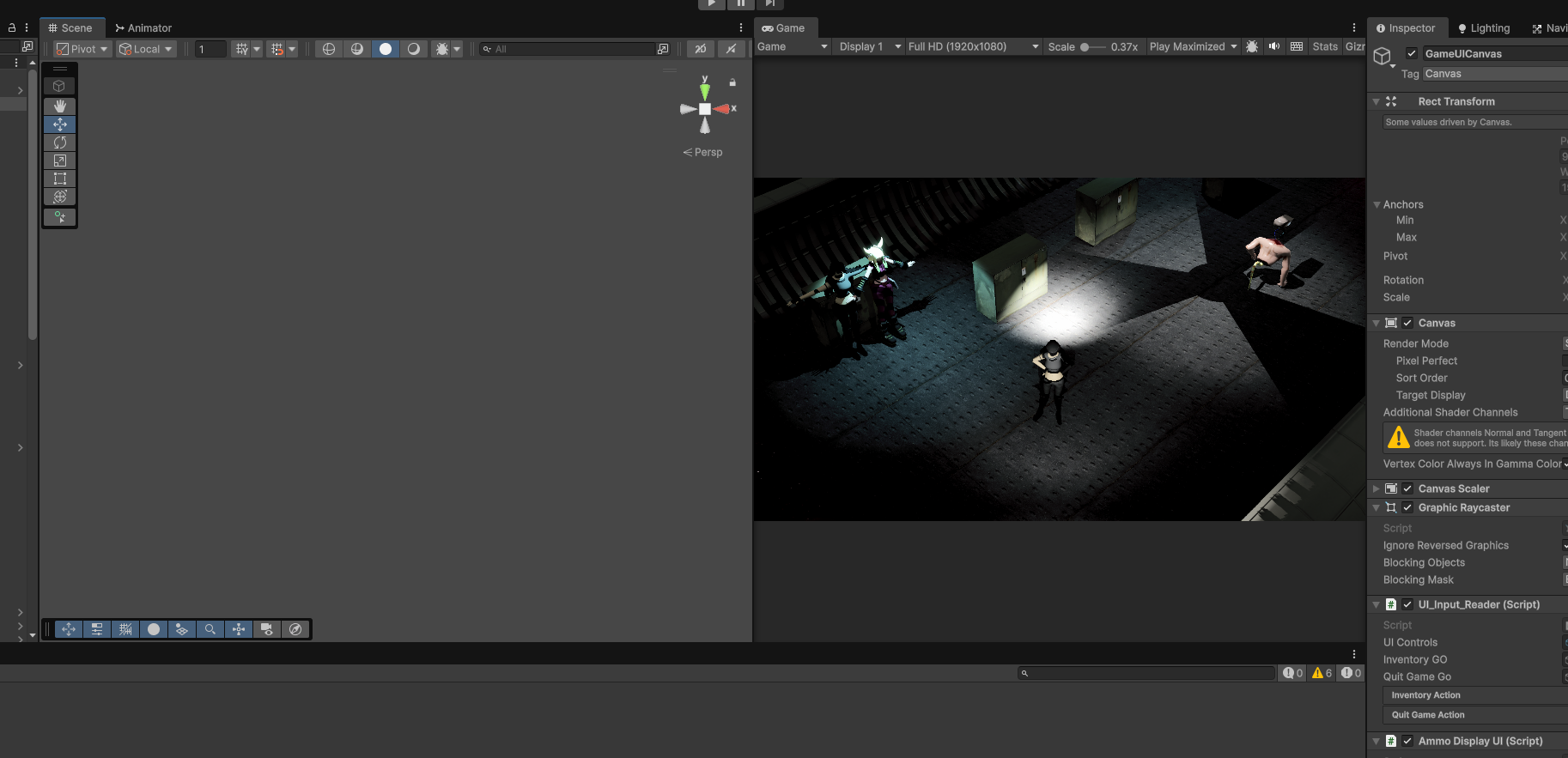Open the Lighting tab
Screen dimensions: 1568x758
[x=1484, y=27]
